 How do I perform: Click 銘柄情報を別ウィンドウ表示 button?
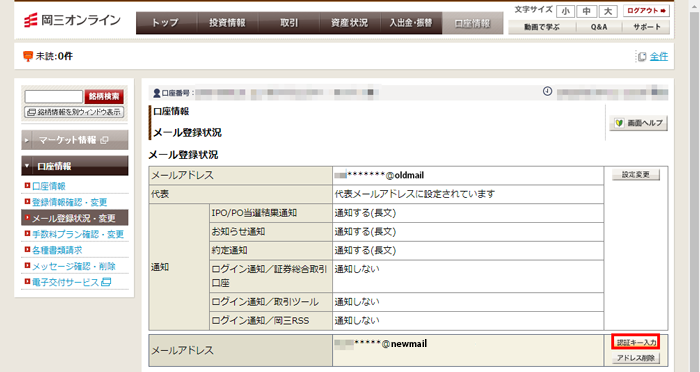pyautogui.click(x=74, y=112)
